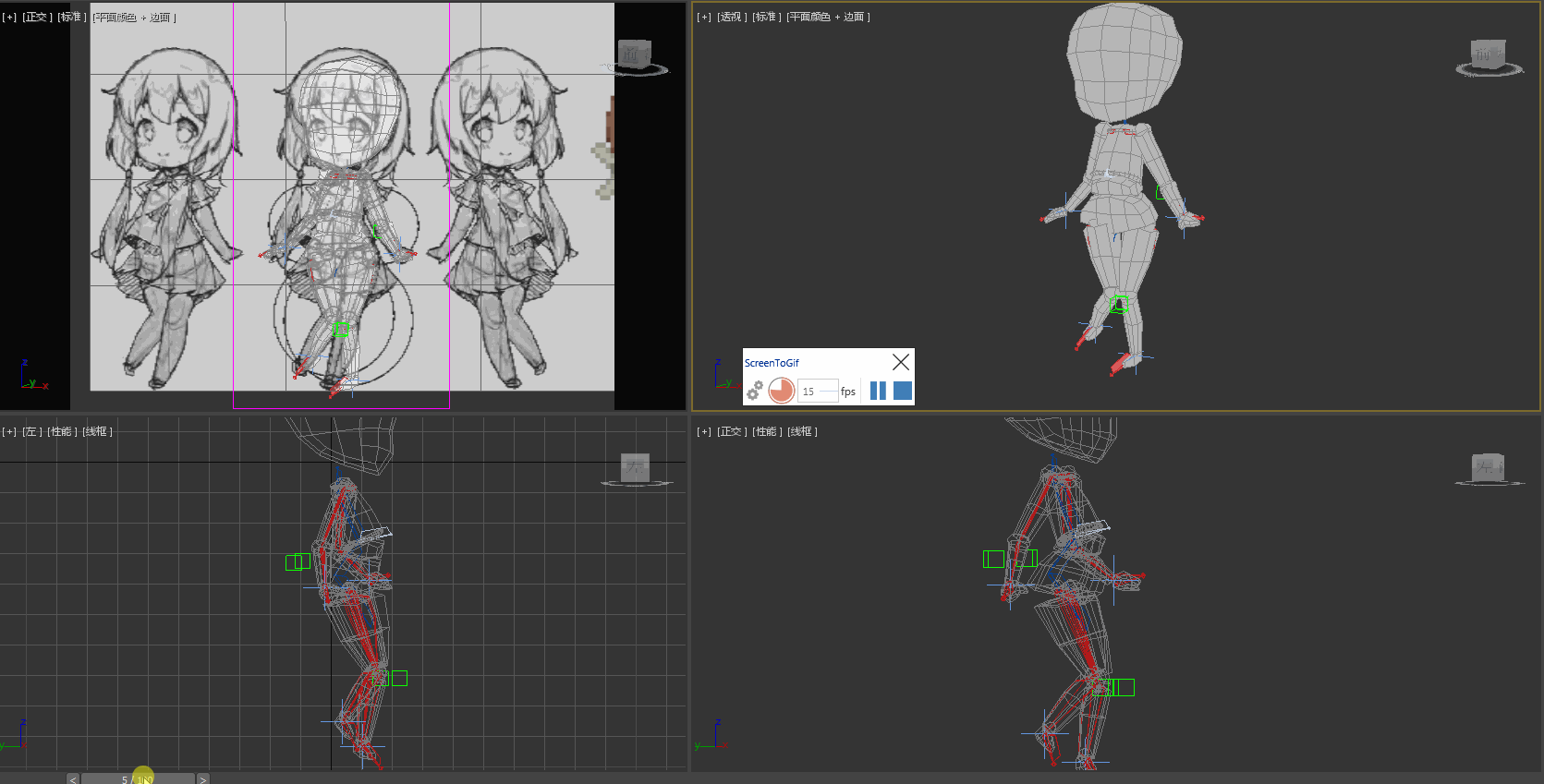
Task: Click the 15 fps input field
Action: click(818, 392)
